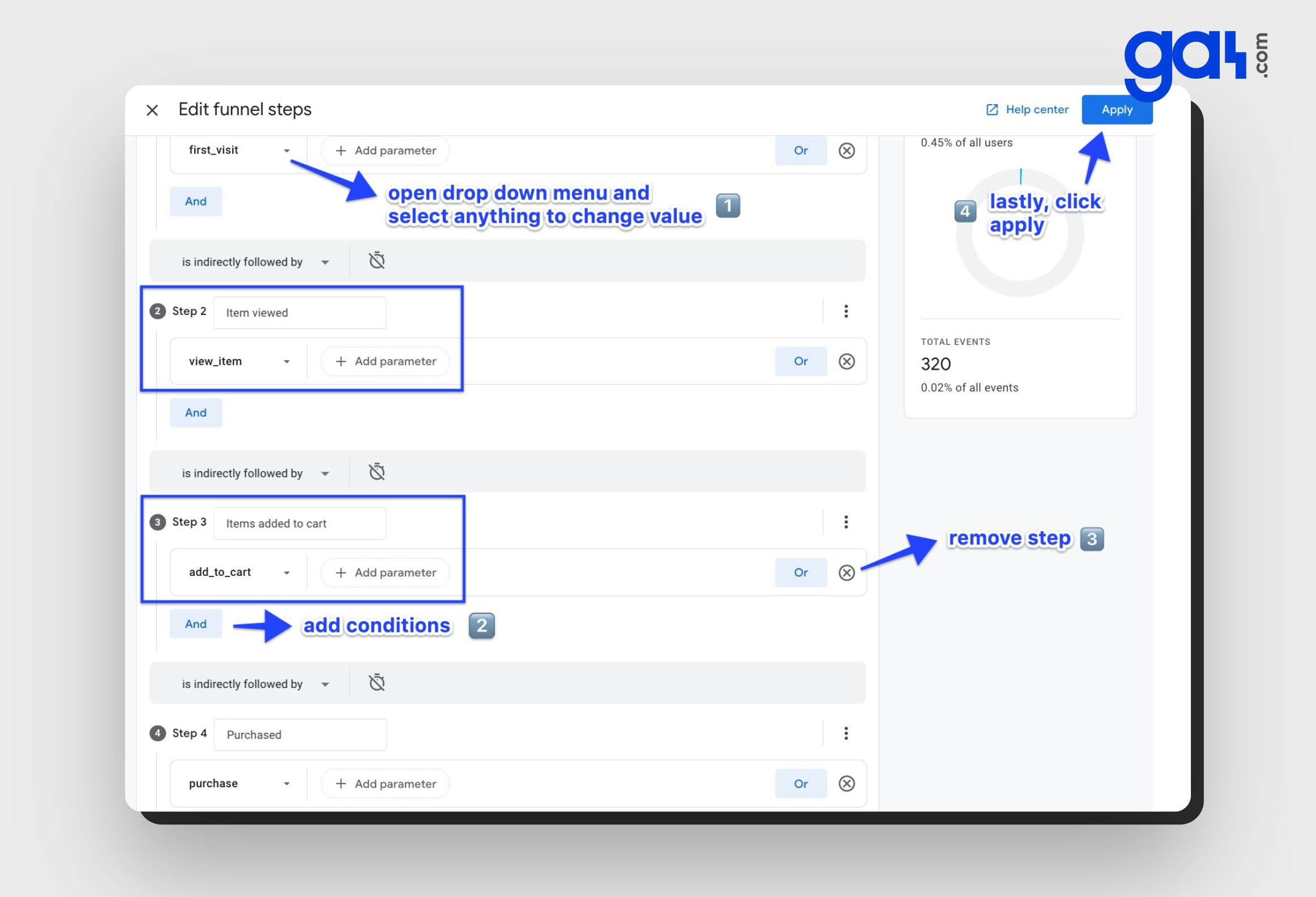
Task: Remove the purchase condition with X icon
Action: (847, 784)
